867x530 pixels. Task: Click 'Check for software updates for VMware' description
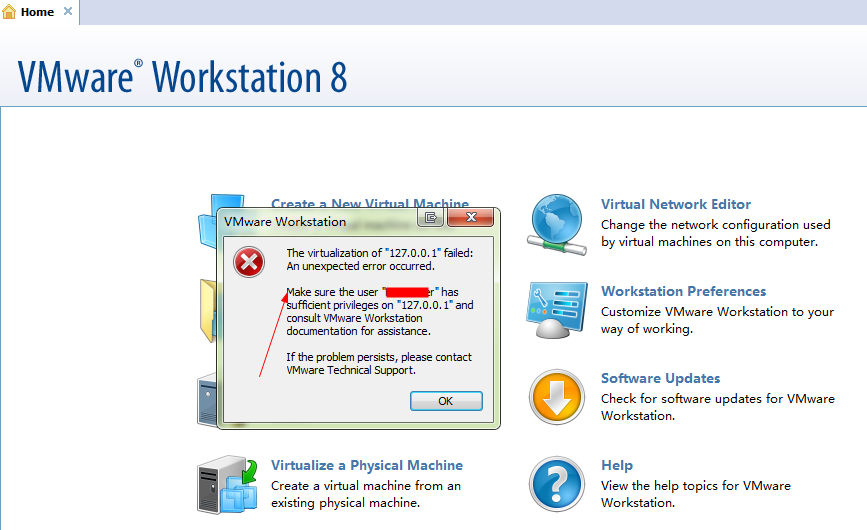click(x=718, y=398)
